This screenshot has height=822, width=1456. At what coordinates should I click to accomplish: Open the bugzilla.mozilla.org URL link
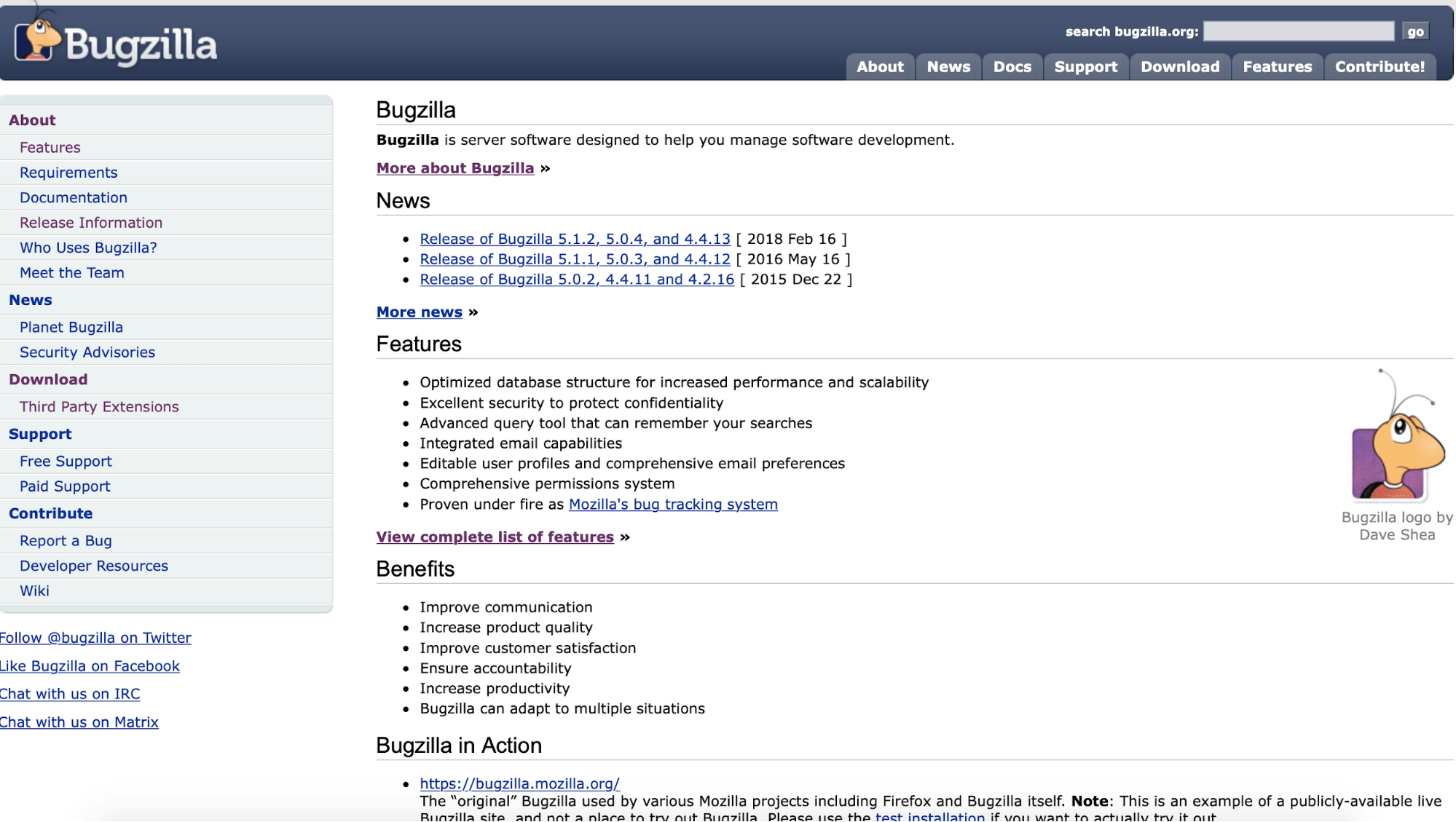(519, 784)
